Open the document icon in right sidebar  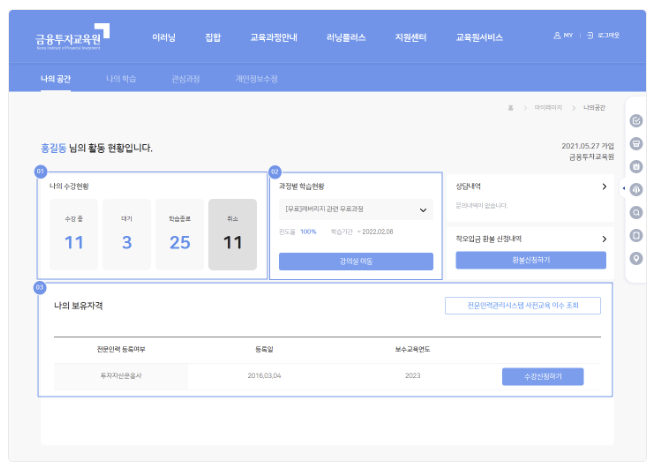(636, 236)
